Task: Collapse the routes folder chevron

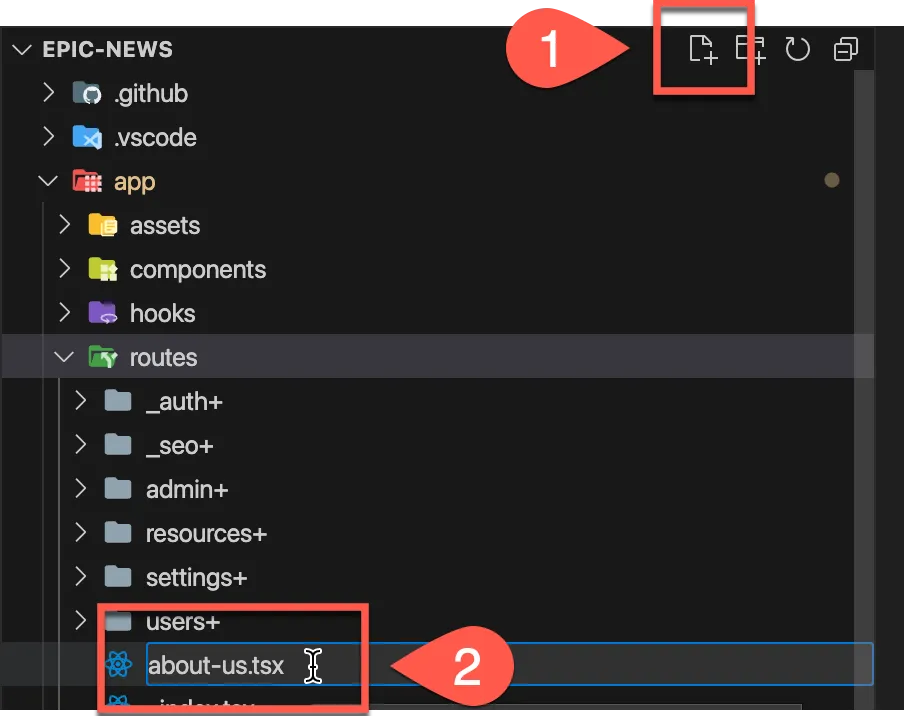Action: [64, 357]
